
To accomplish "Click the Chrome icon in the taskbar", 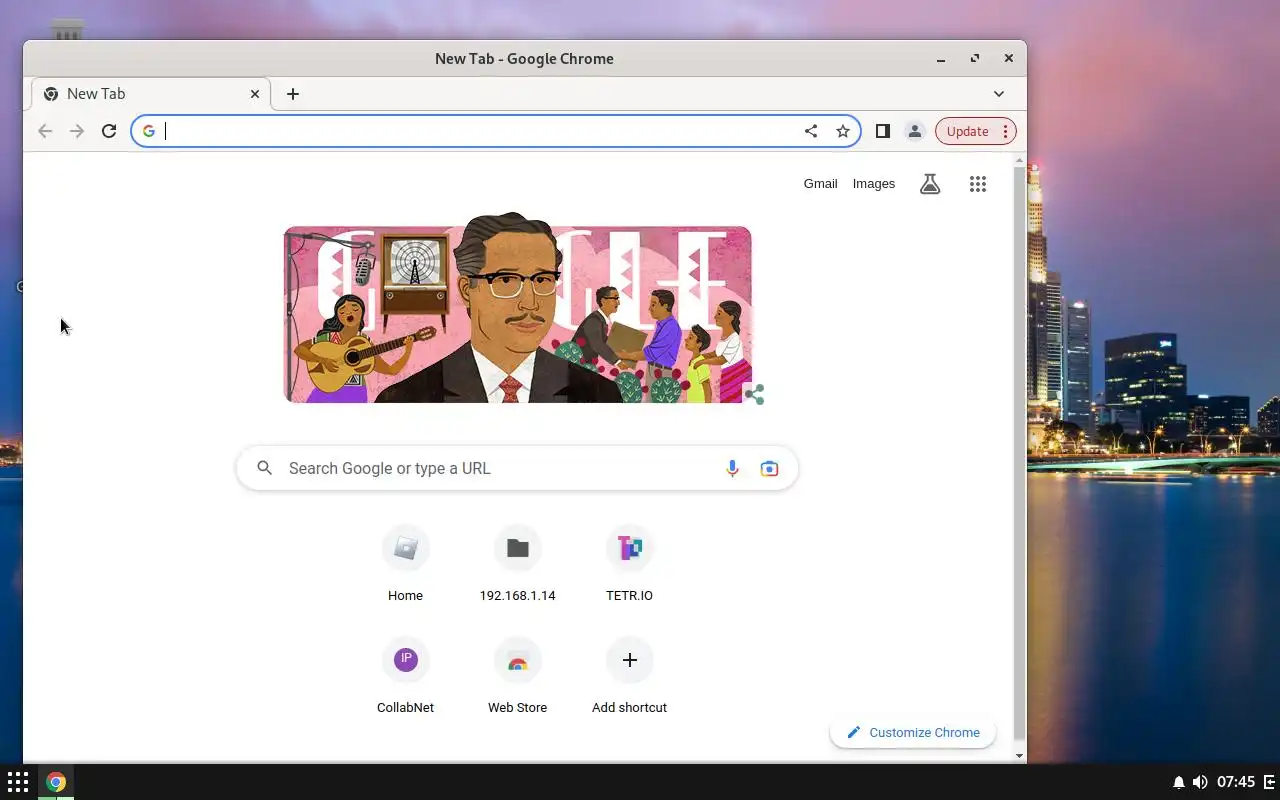I will pos(56,782).
